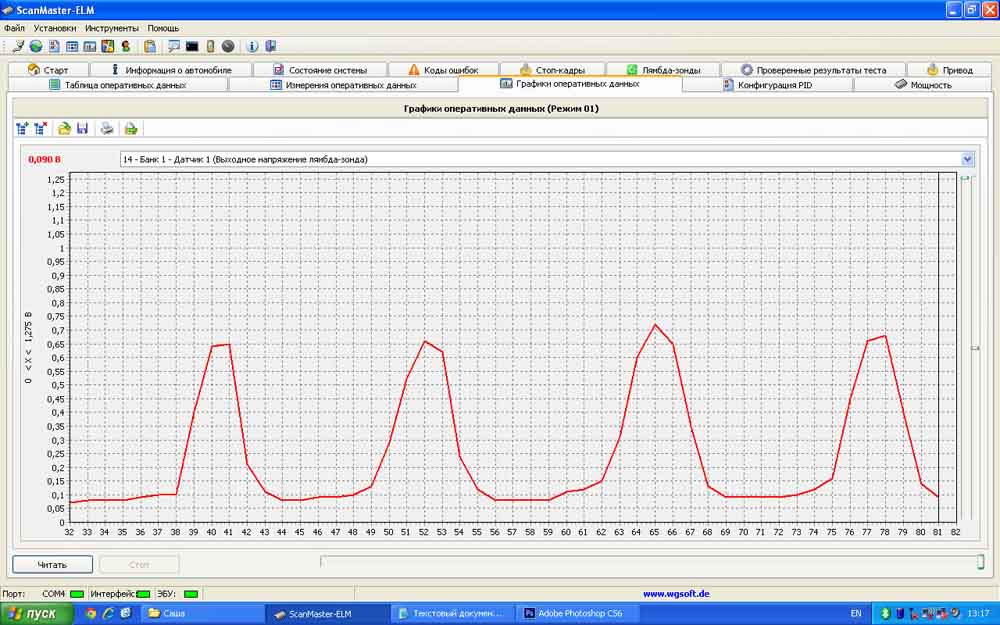Switch to the Лямбда-зонды tab
This screenshot has height=625, width=1000.
pos(670,70)
